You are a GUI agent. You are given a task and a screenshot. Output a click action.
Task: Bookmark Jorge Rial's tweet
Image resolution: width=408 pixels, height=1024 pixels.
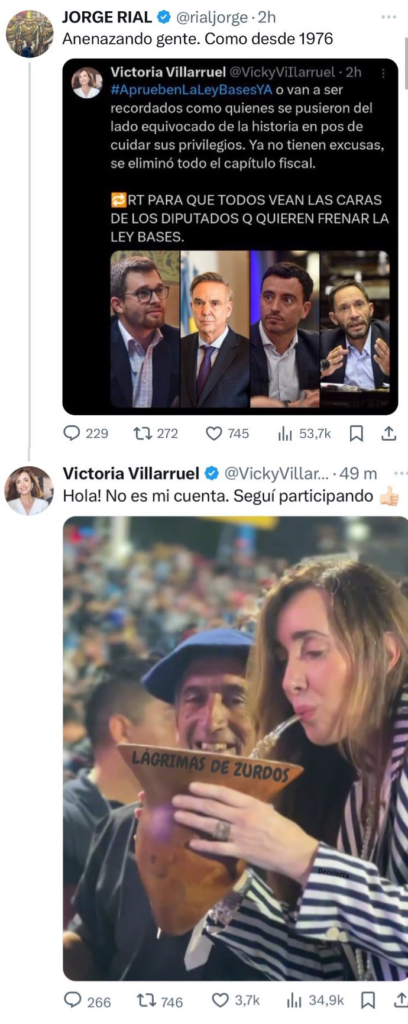pos(356,433)
